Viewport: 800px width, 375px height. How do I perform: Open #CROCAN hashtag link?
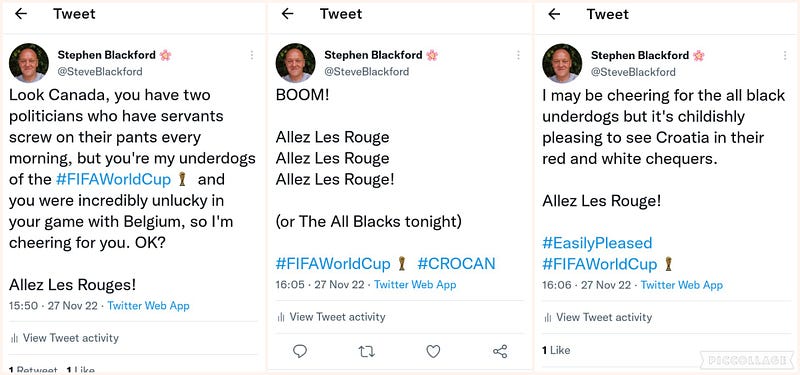tap(456, 264)
